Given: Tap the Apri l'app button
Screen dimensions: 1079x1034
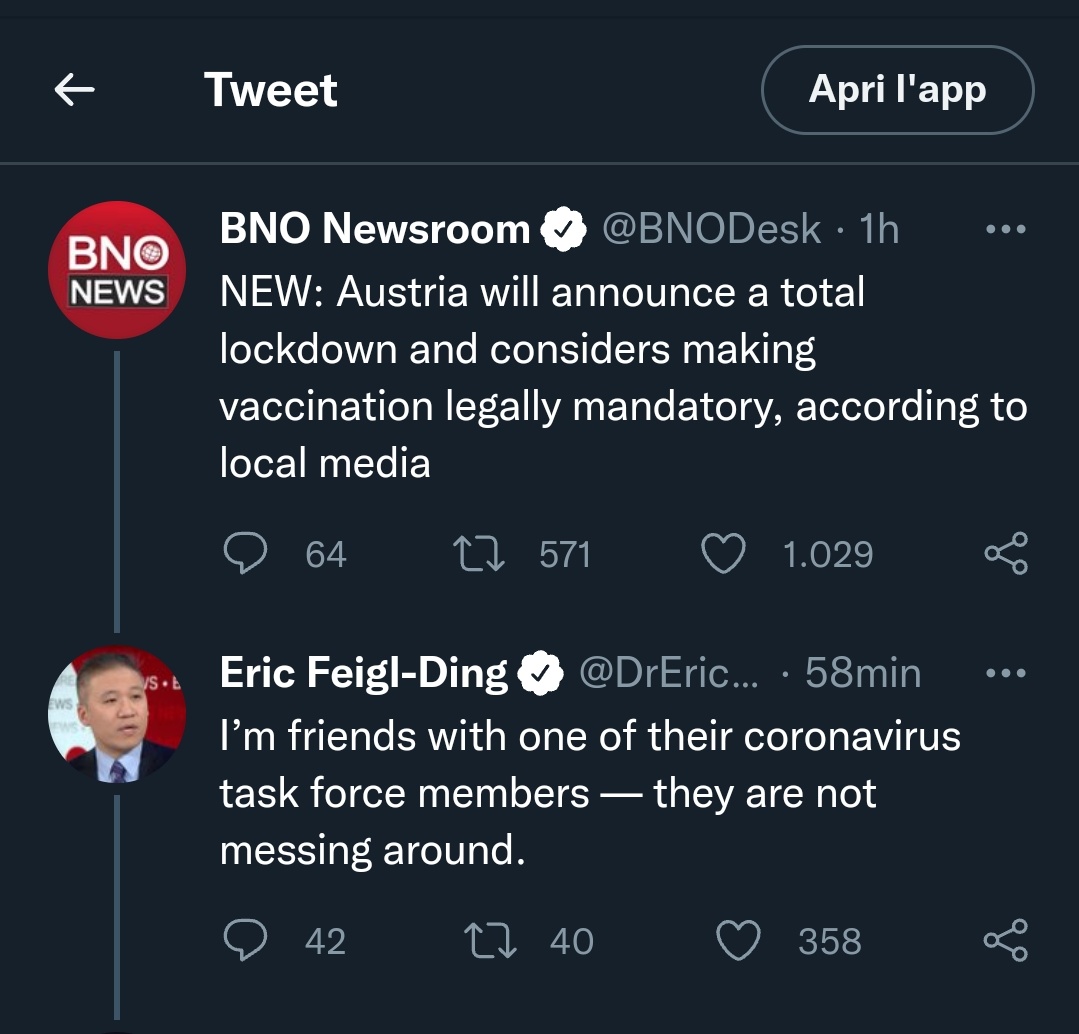Looking at the screenshot, I should point(897,90).
